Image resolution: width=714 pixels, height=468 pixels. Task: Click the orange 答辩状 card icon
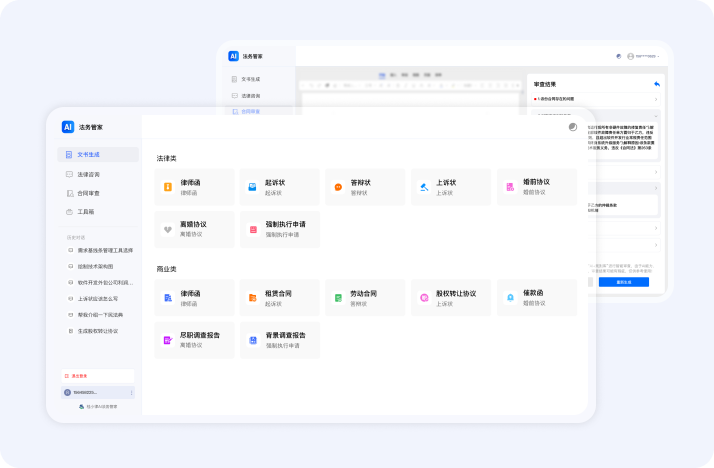tap(338, 187)
